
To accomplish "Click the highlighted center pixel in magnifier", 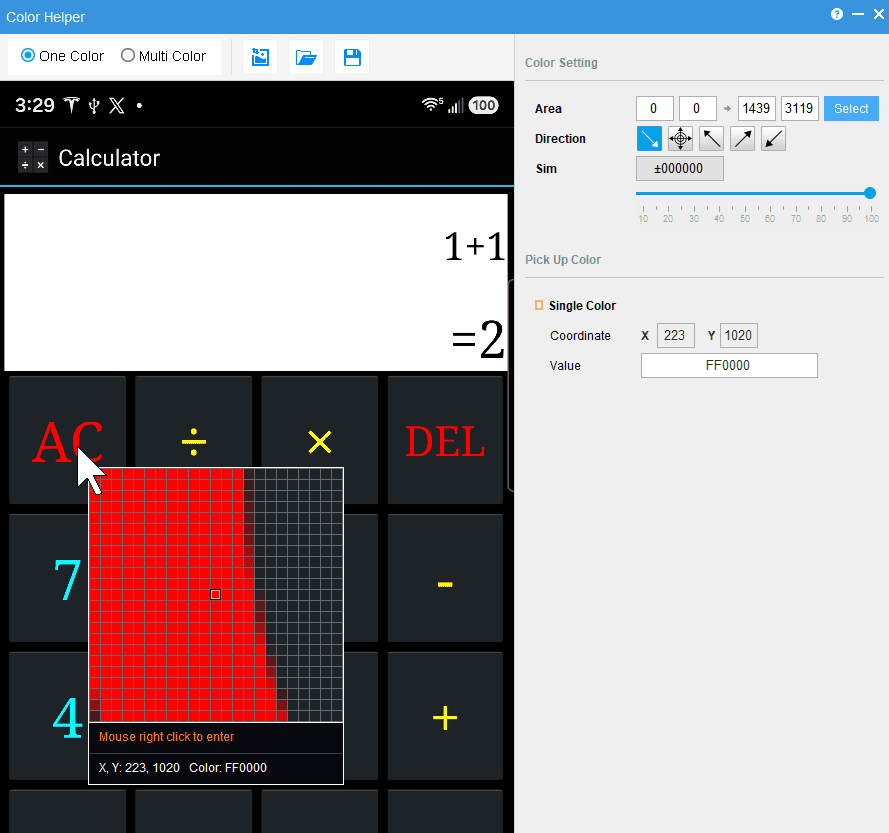I will [215, 594].
